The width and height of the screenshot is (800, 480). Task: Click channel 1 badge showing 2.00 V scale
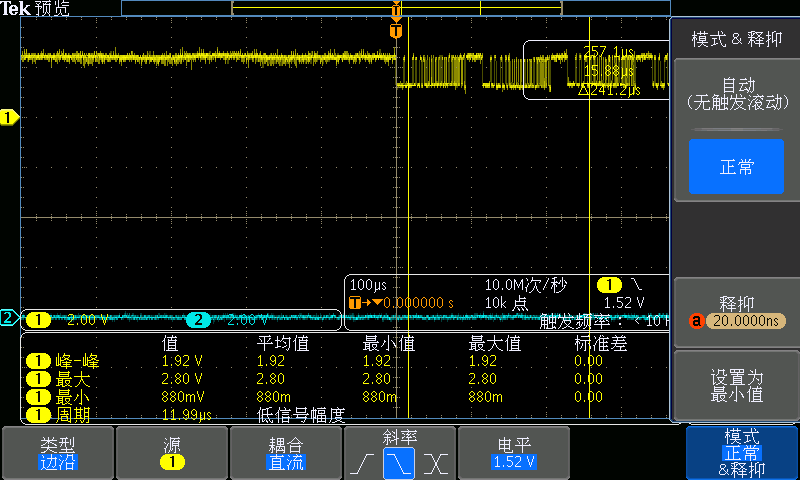(x=38, y=320)
